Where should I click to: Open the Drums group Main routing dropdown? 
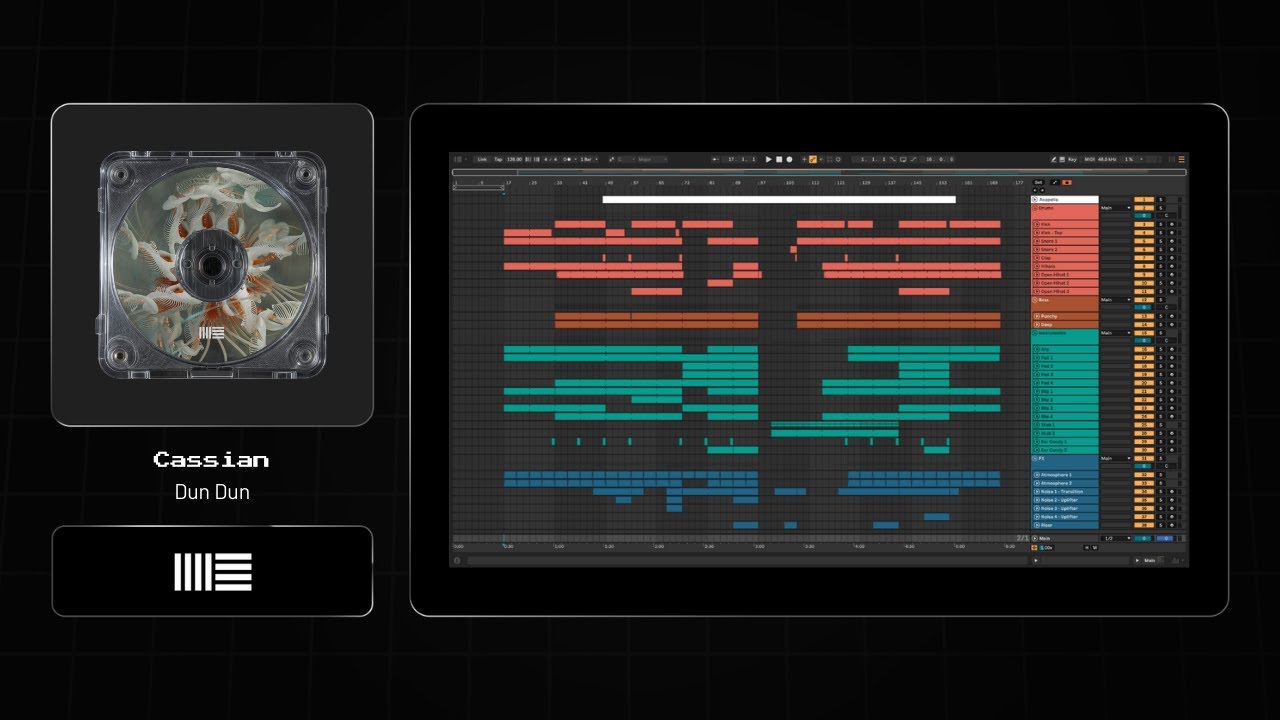point(1115,207)
